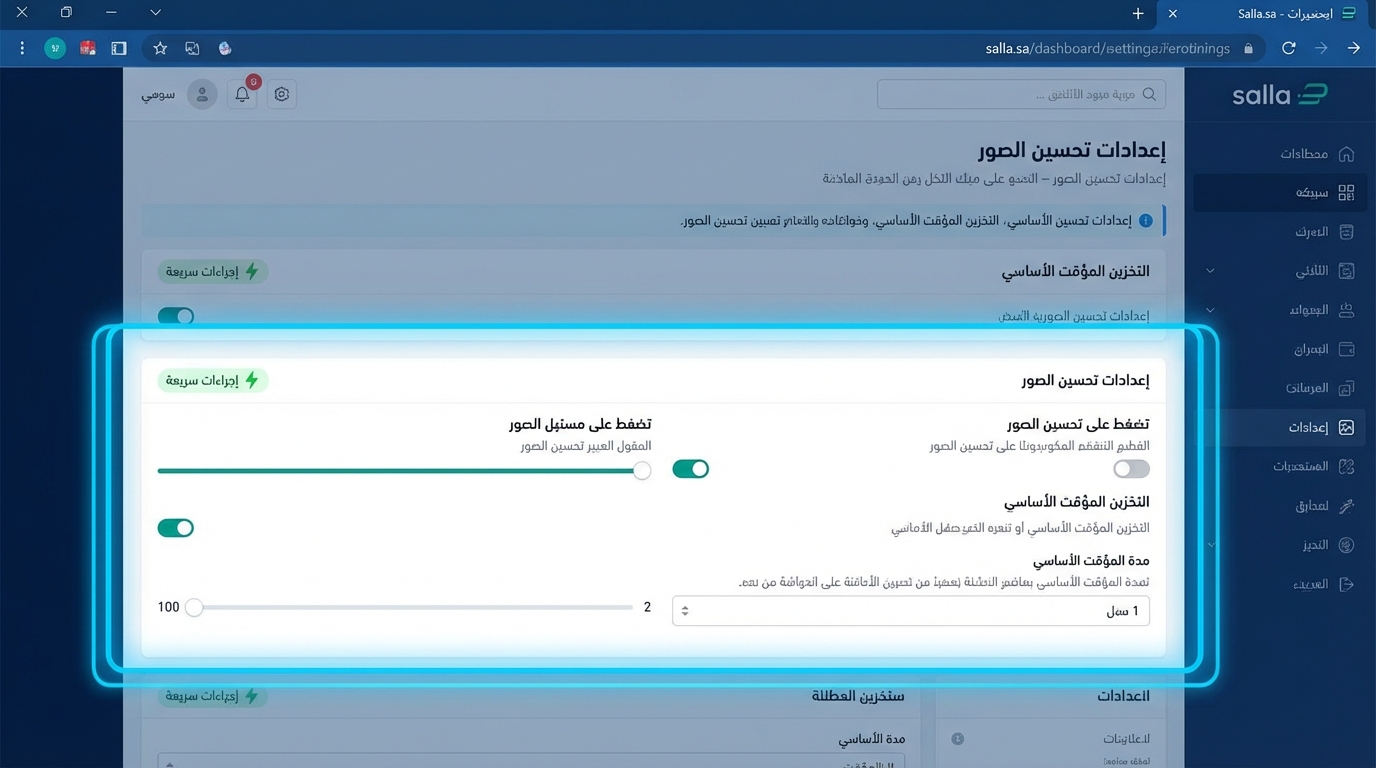Open the محطاتات home item in sidebar
This screenshot has height=768, width=1376.
click(1320, 155)
